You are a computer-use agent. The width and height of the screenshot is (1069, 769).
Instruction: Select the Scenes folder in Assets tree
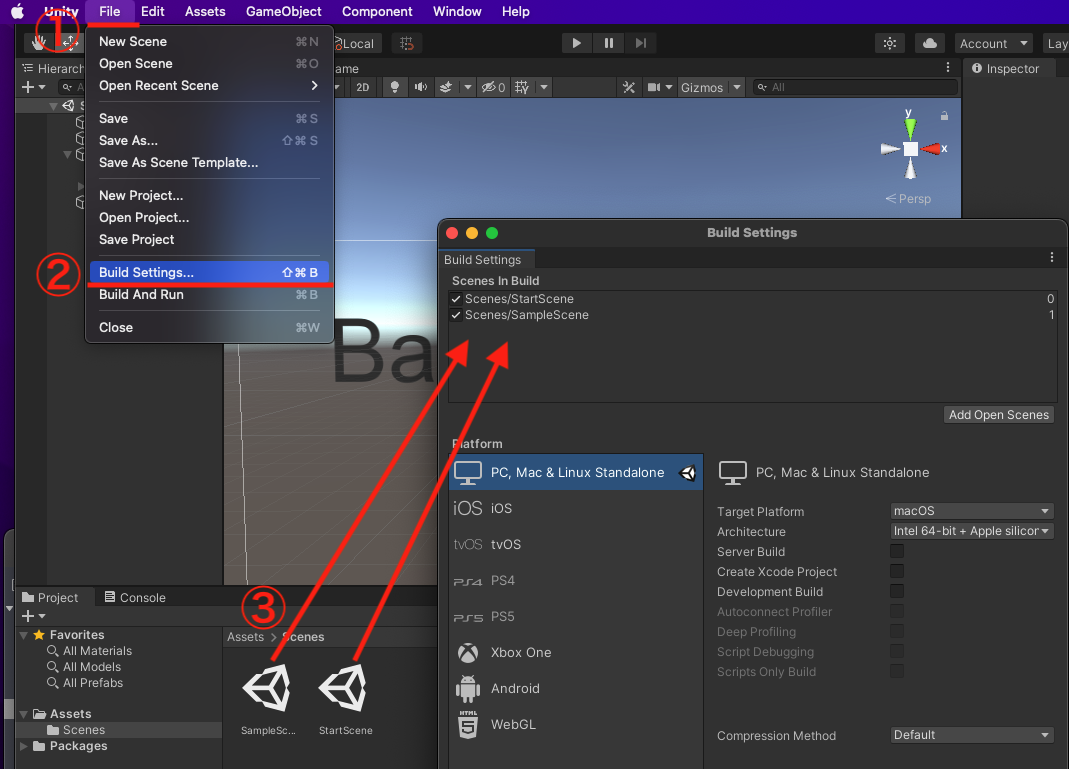click(x=84, y=729)
